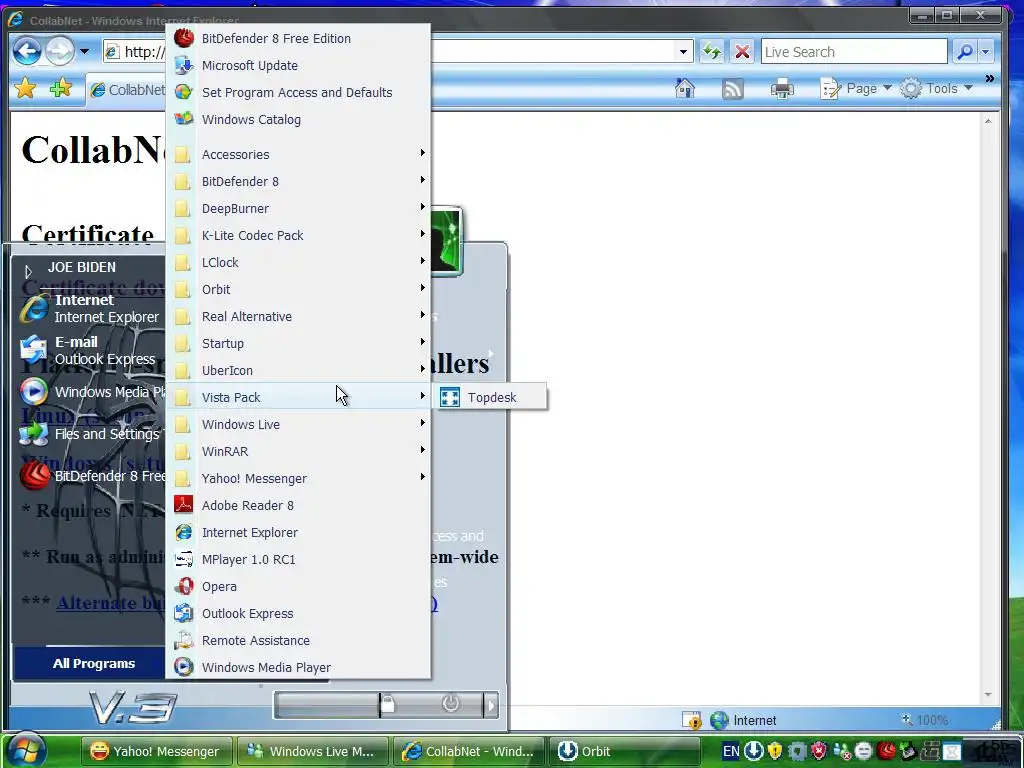Click the Start menu search box

pos(327,705)
